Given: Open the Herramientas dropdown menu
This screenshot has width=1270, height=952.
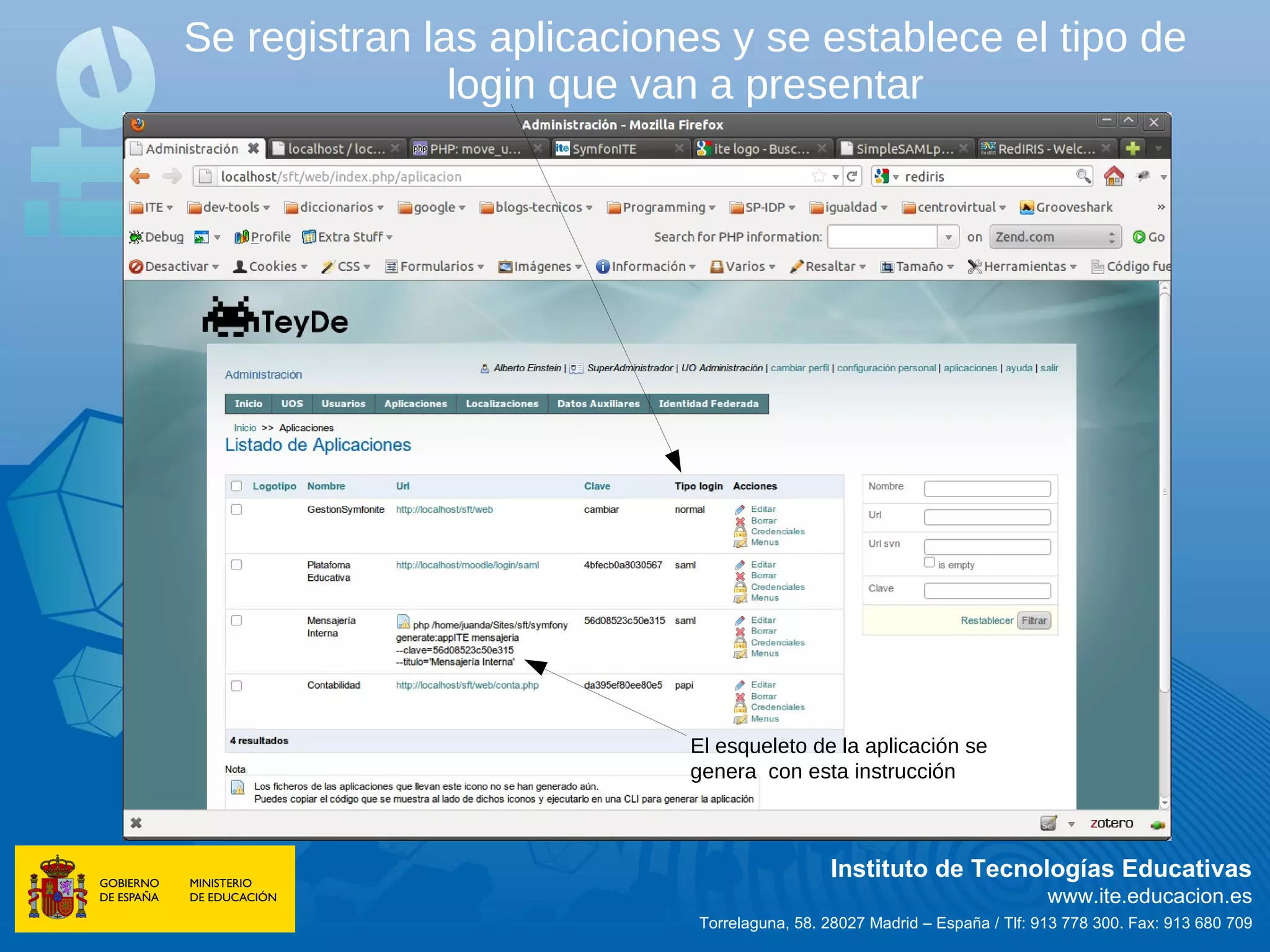Looking at the screenshot, I should [1022, 267].
